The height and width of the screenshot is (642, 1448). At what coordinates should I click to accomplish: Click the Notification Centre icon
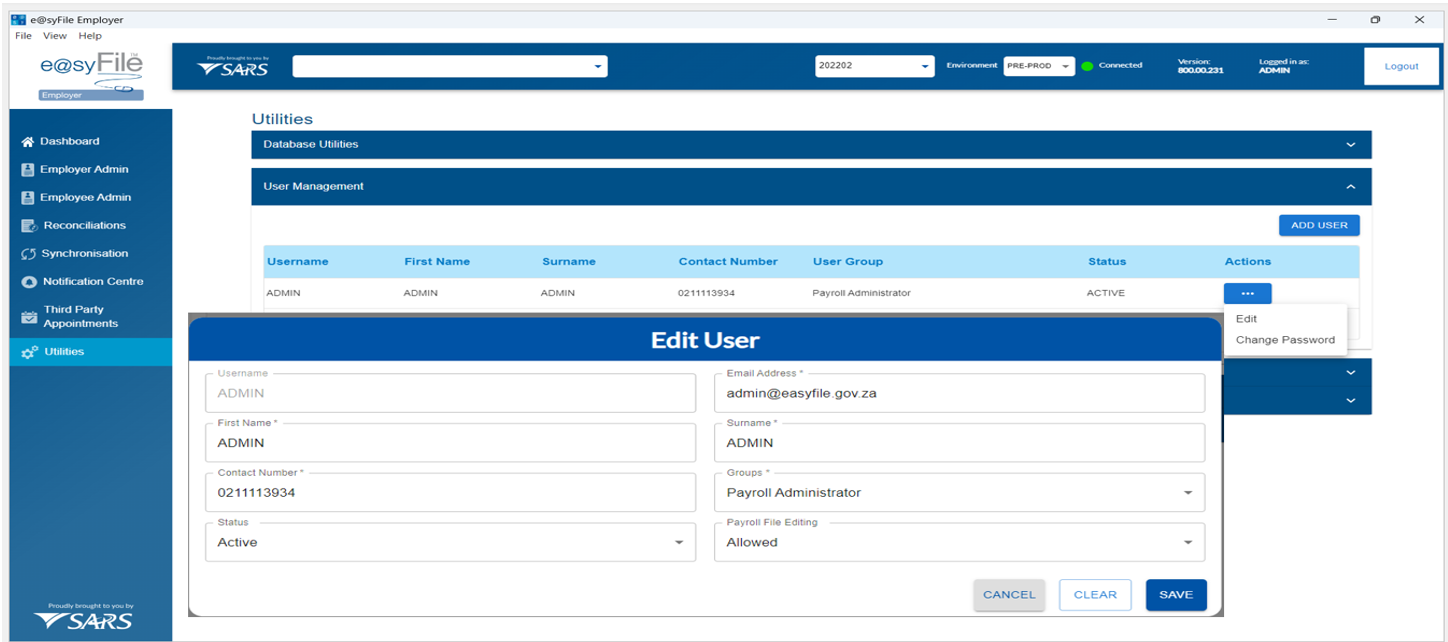pos(28,282)
